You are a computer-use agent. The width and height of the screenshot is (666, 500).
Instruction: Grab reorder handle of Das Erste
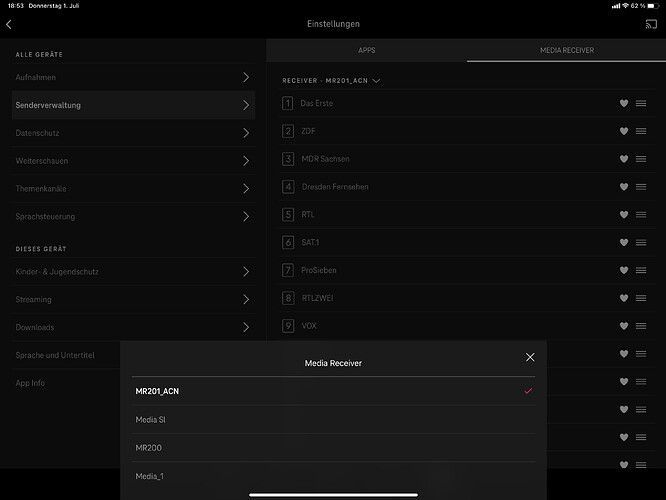641,103
